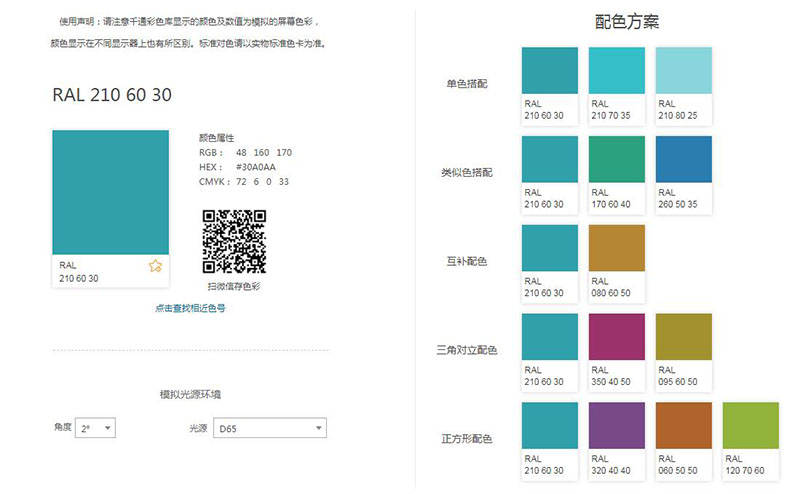Click the QR code image
Image resolution: width=800 pixels, height=494 pixels.
click(234, 241)
